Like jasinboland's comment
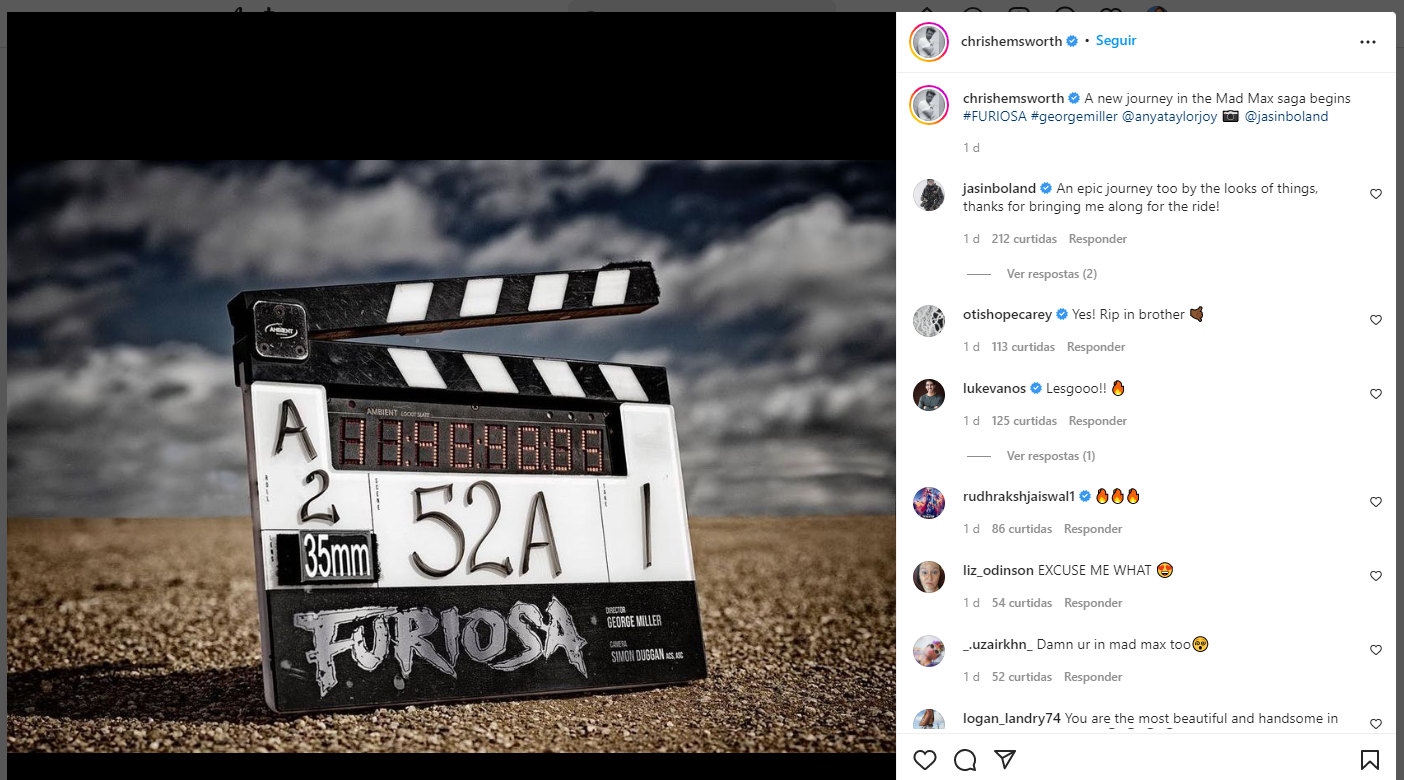Screen dimensions: 1404x780 tap(1376, 194)
